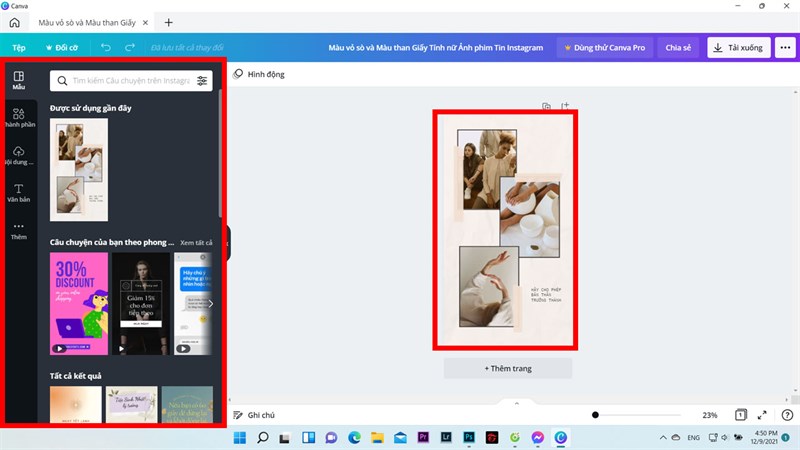Open the Tệp file menu
The height and width of the screenshot is (450, 800).
19,47
